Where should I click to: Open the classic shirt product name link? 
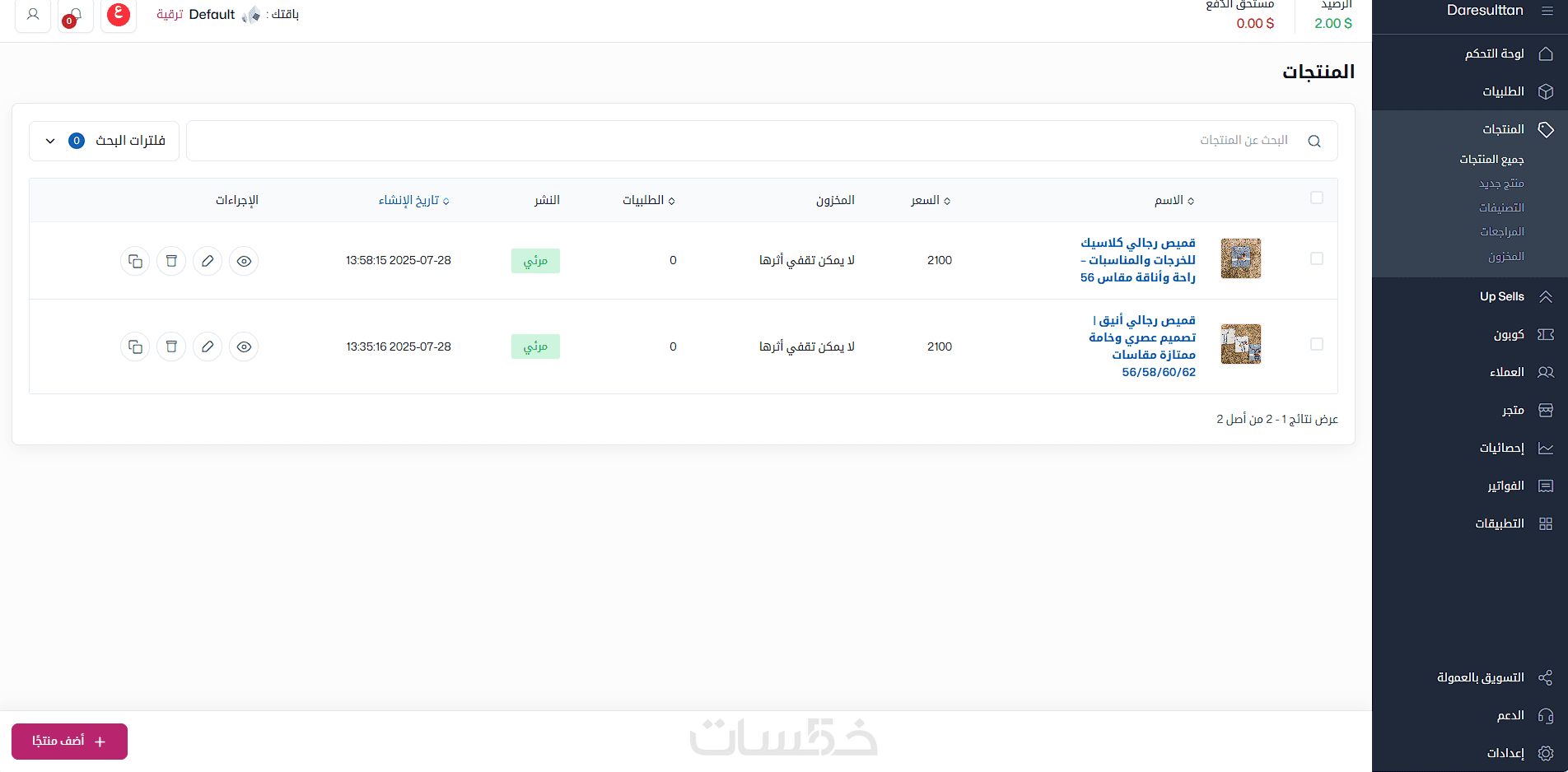click(1138, 260)
